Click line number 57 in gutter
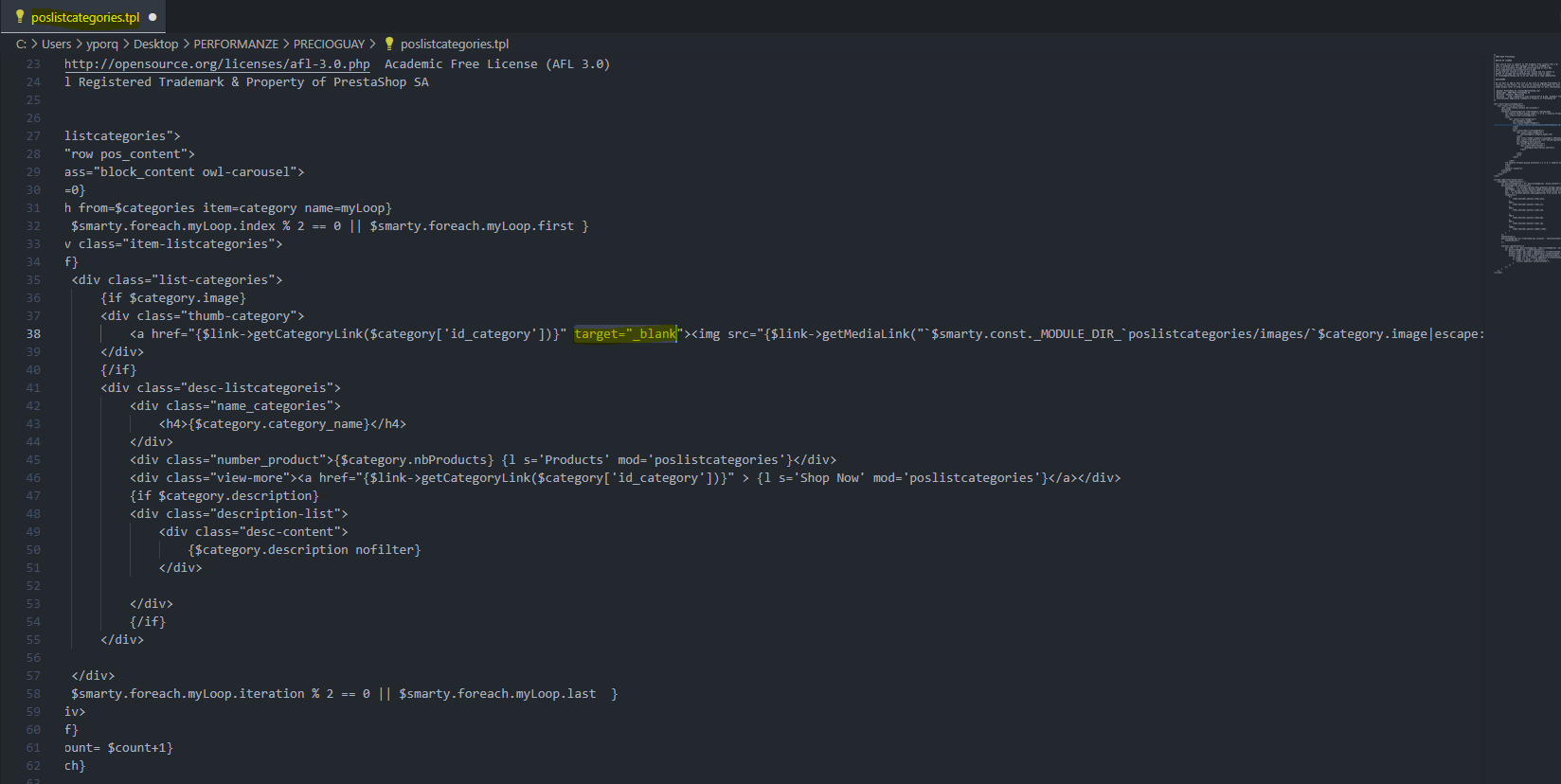The width and height of the screenshot is (1561, 784). [33, 676]
